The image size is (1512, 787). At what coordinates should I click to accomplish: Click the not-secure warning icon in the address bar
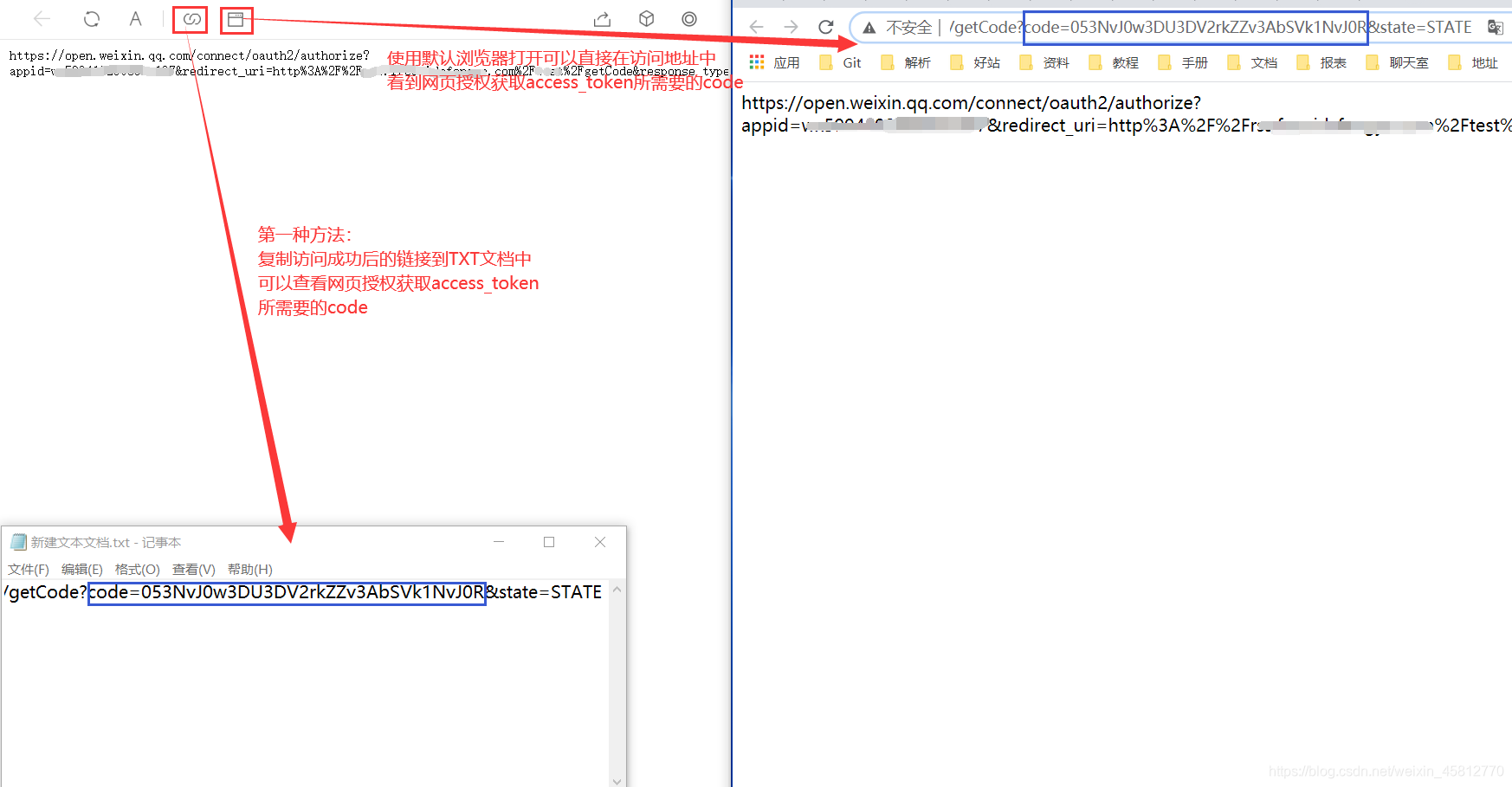click(x=869, y=28)
